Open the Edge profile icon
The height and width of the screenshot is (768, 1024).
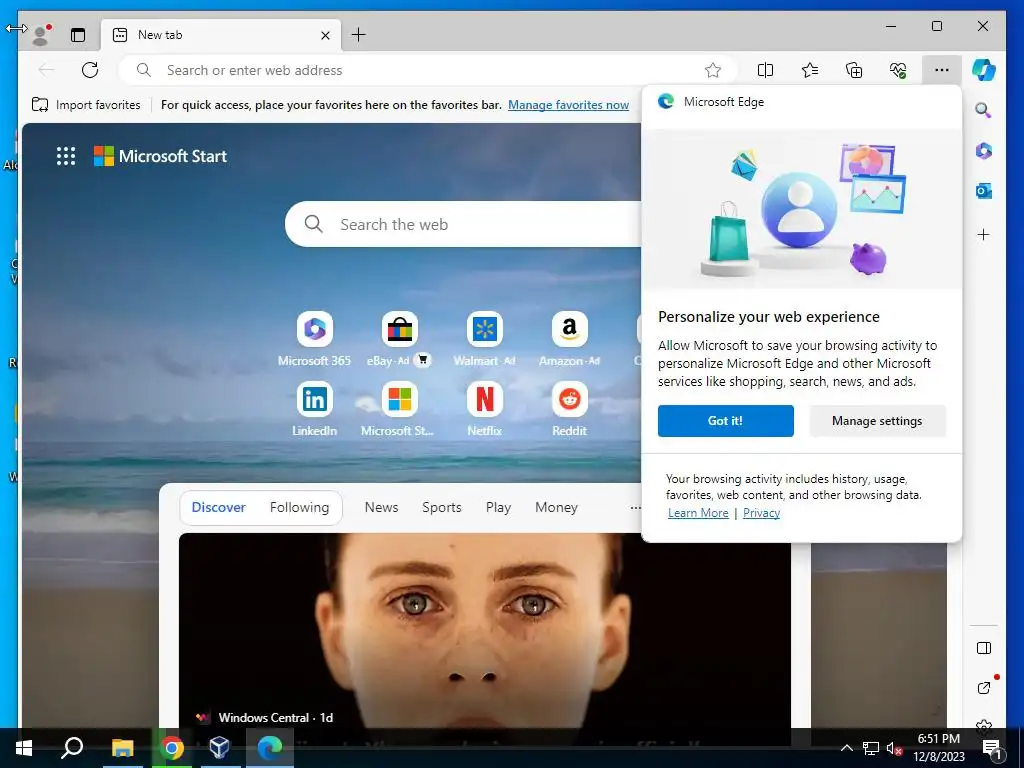tap(41, 35)
